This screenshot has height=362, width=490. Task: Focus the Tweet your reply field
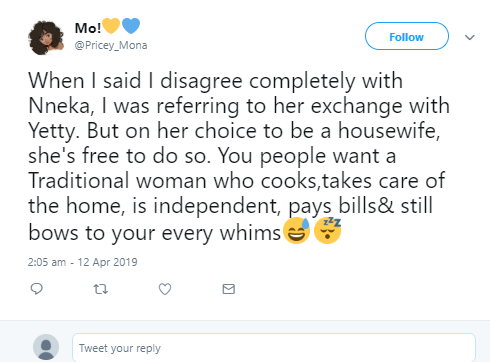[274, 347]
